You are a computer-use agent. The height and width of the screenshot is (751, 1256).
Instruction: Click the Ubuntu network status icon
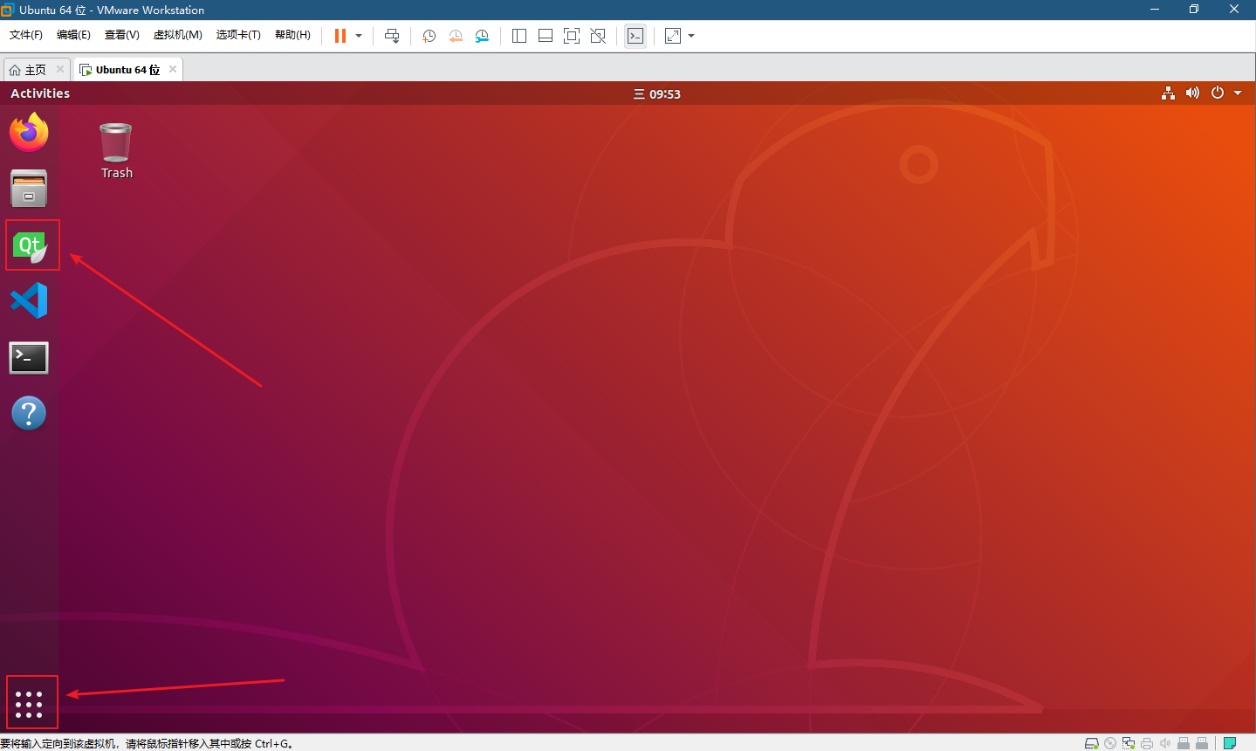[1167, 93]
